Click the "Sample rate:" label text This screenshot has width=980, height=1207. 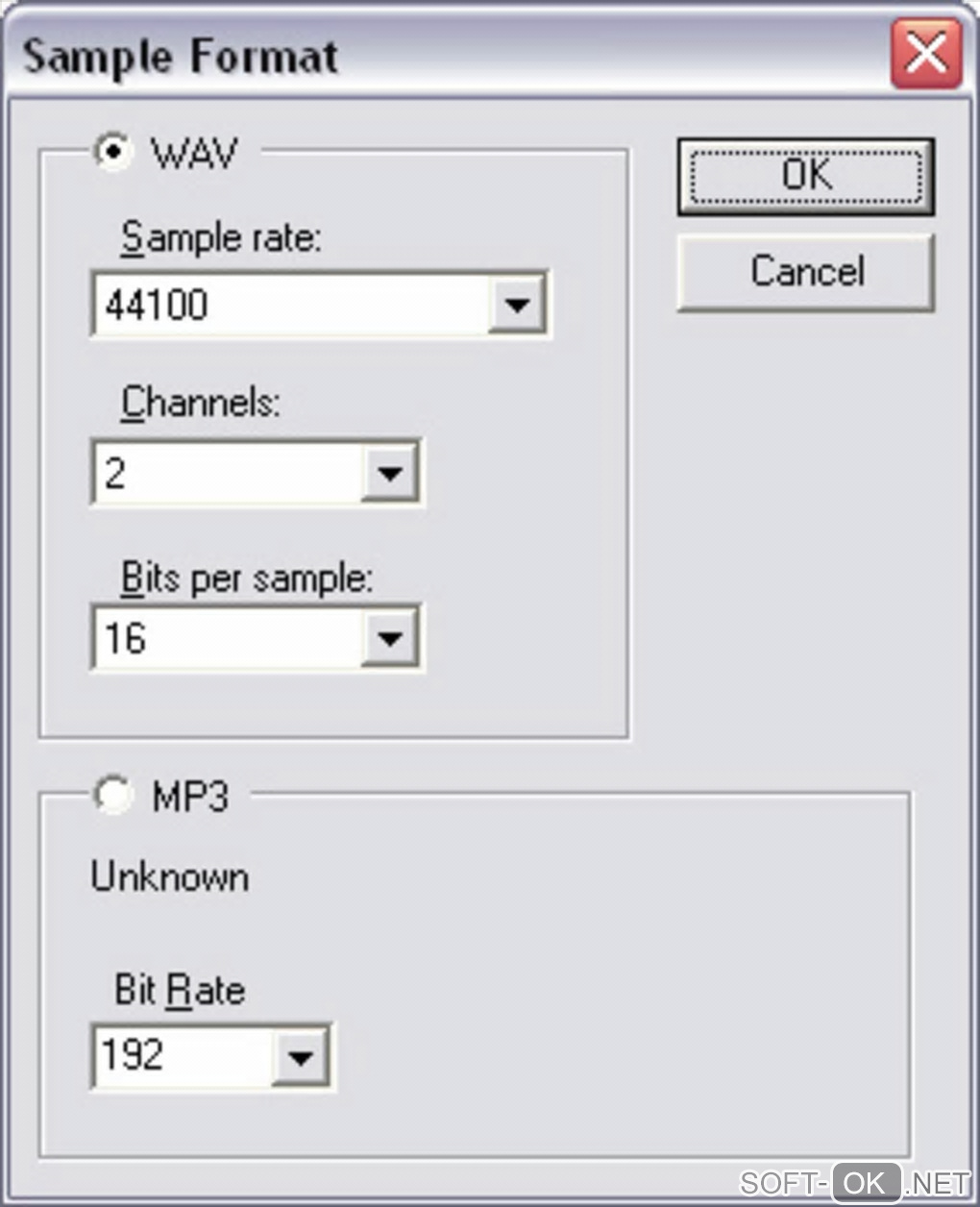[221, 236]
